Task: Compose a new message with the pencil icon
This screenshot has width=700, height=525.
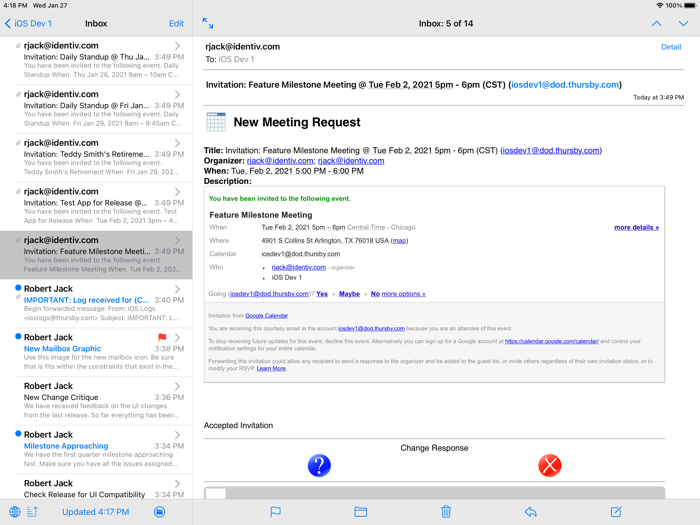Action: [x=616, y=511]
